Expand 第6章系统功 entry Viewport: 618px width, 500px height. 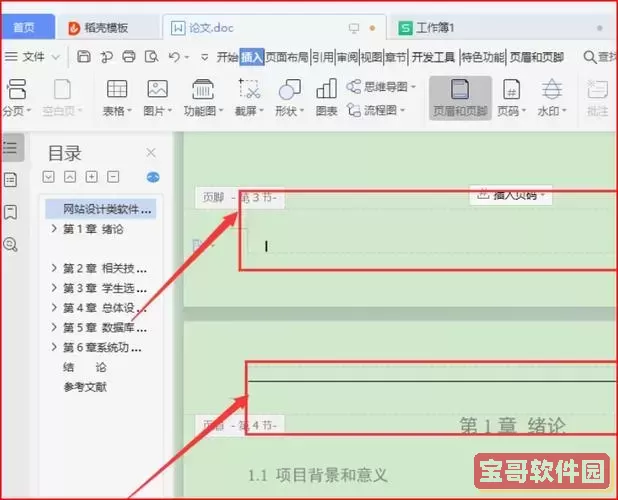[54, 347]
